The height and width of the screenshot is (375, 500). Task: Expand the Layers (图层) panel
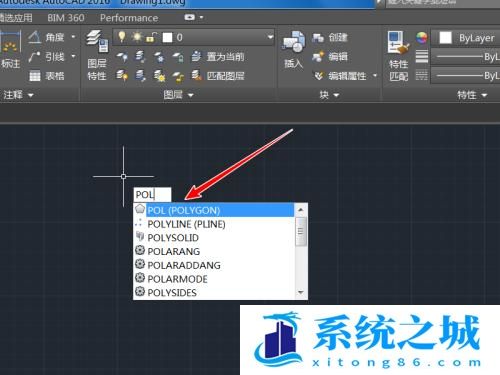[x=178, y=95]
